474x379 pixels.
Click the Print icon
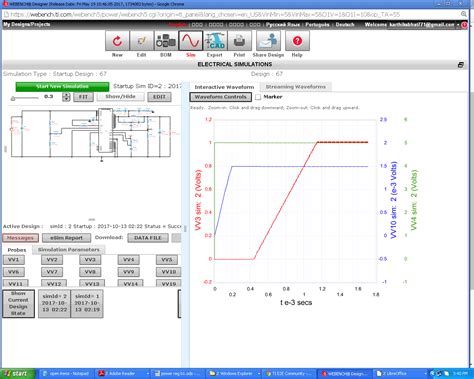[x=239, y=41]
